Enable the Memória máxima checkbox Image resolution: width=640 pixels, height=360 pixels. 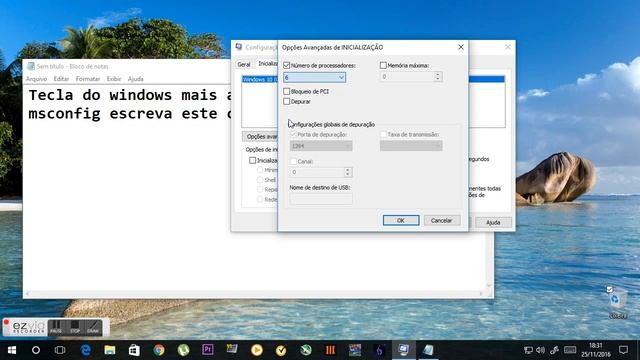click(x=383, y=65)
